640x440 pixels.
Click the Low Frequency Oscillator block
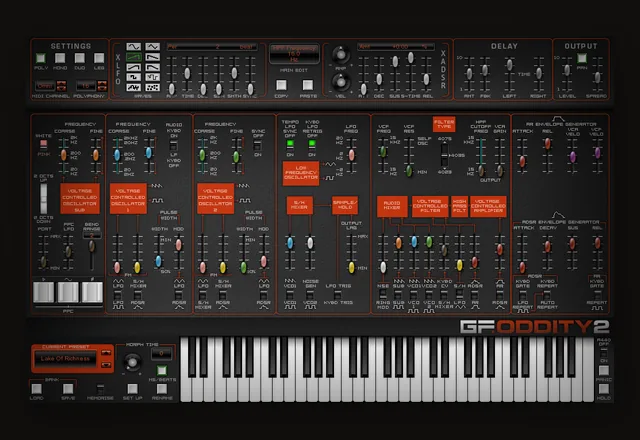click(x=301, y=173)
